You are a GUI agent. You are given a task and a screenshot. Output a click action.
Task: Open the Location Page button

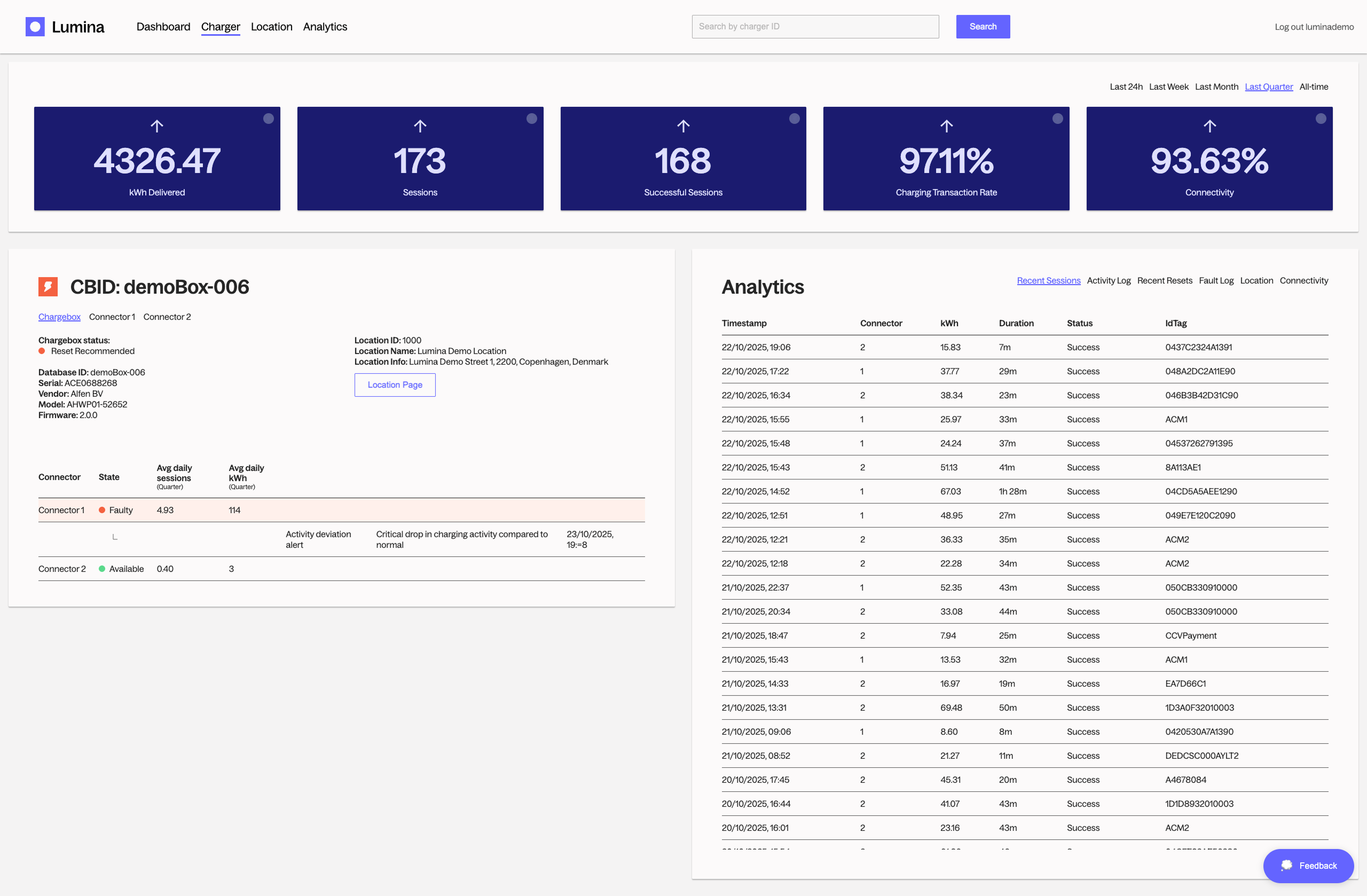[395, 385]
